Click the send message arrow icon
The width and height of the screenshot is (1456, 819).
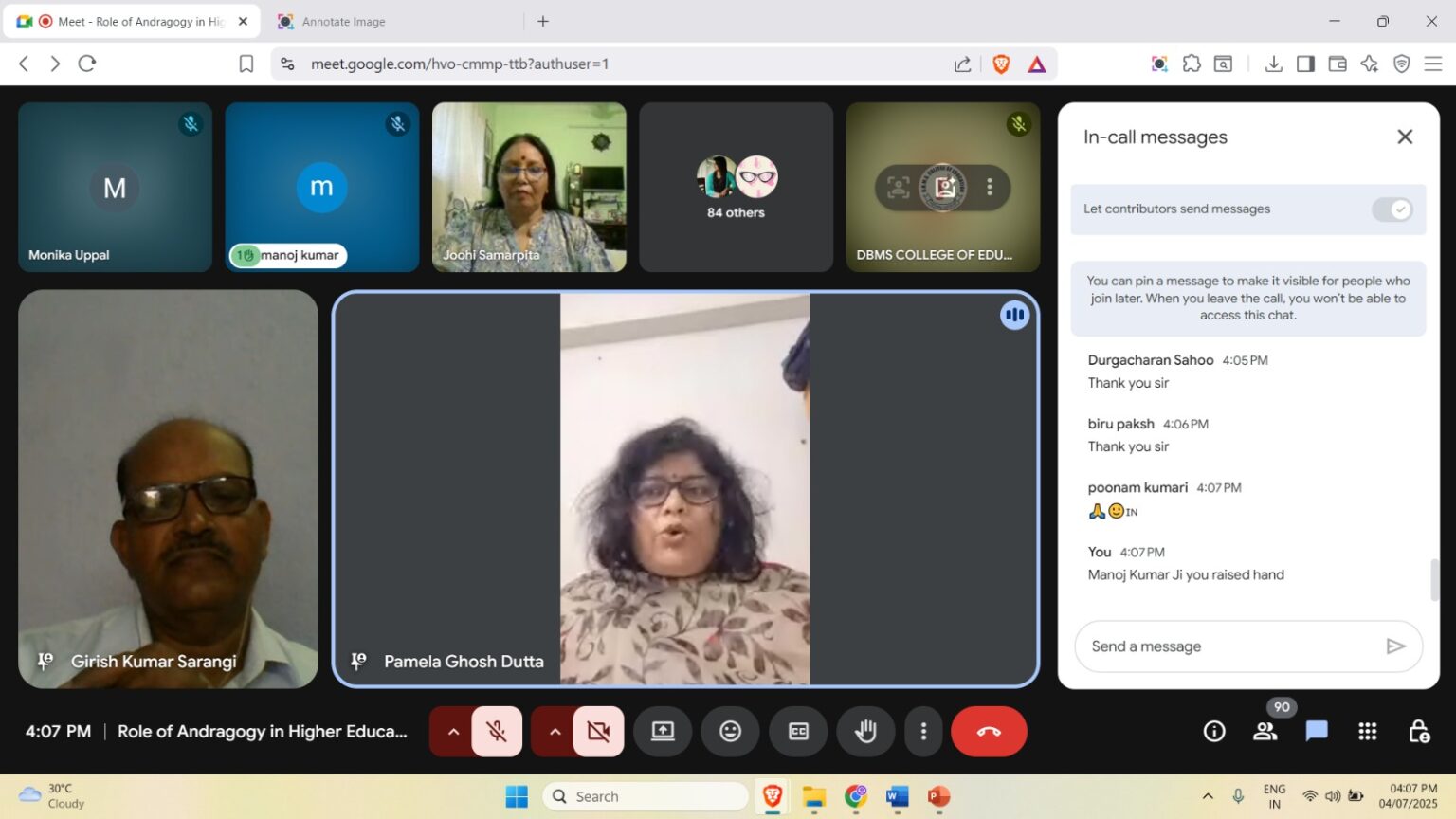pos(1395,646)
